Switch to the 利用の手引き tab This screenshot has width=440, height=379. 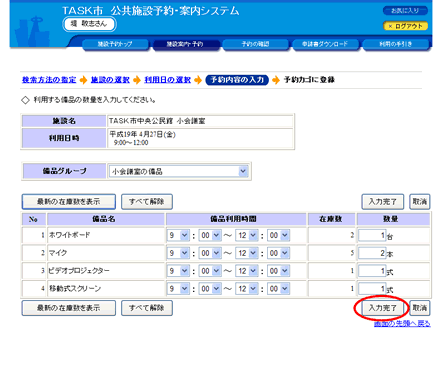click(x=396, y=44)
